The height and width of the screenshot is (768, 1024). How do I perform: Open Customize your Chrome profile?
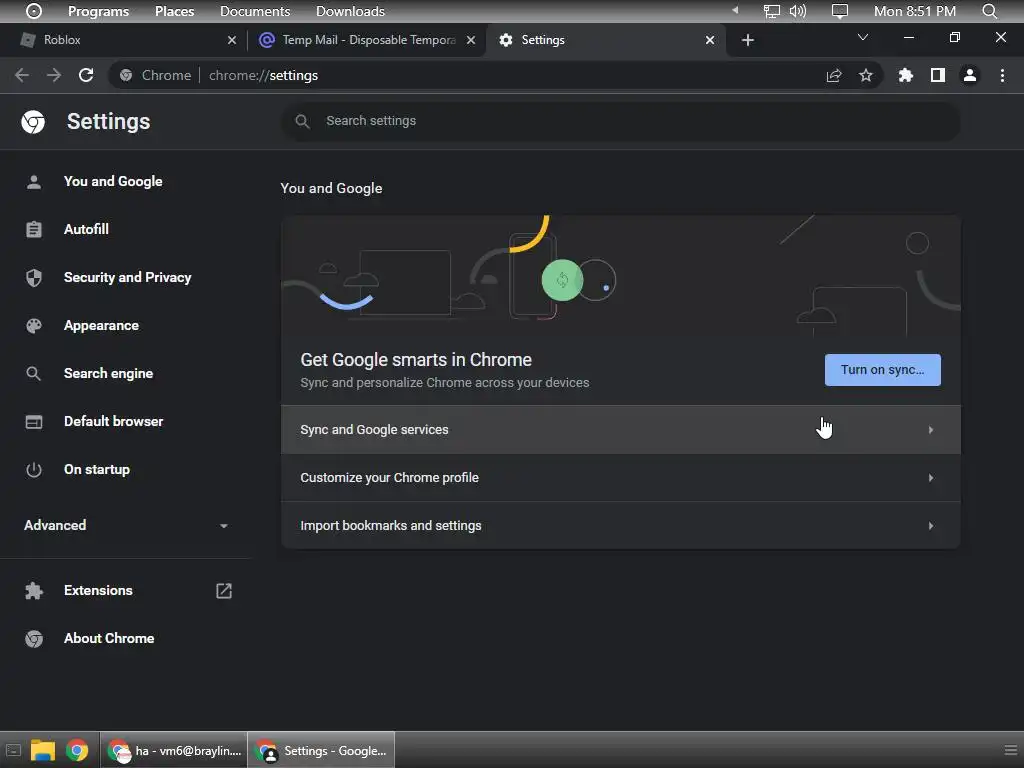click(620, 477)
